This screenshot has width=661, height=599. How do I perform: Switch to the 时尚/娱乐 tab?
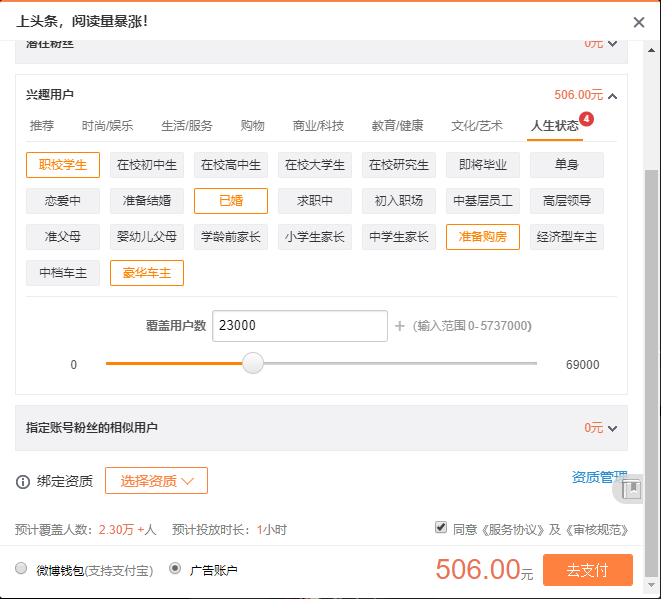[x=107, y=126]
